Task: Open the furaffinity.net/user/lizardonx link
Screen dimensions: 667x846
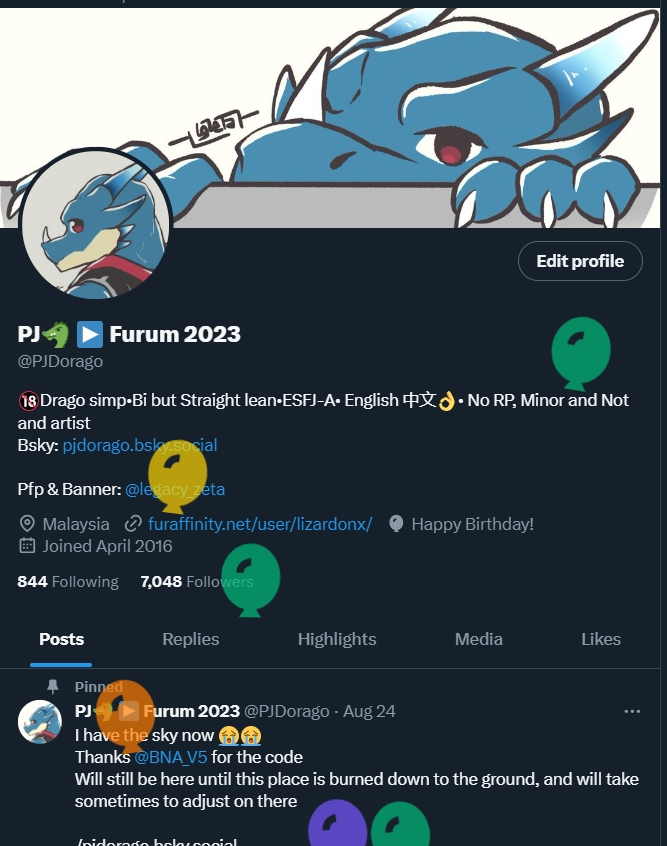Action: coord(260,524)
